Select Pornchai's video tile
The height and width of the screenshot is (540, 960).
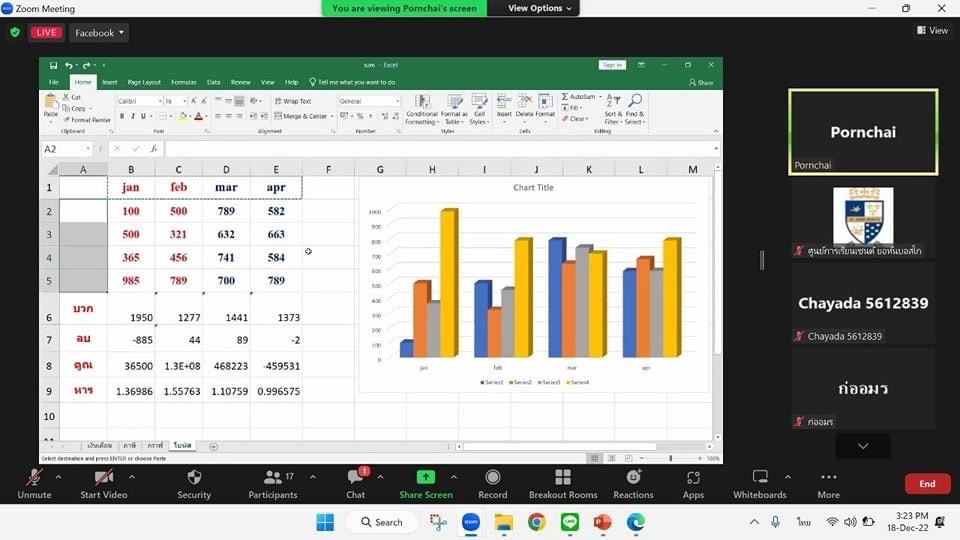(x=862, y=132)
